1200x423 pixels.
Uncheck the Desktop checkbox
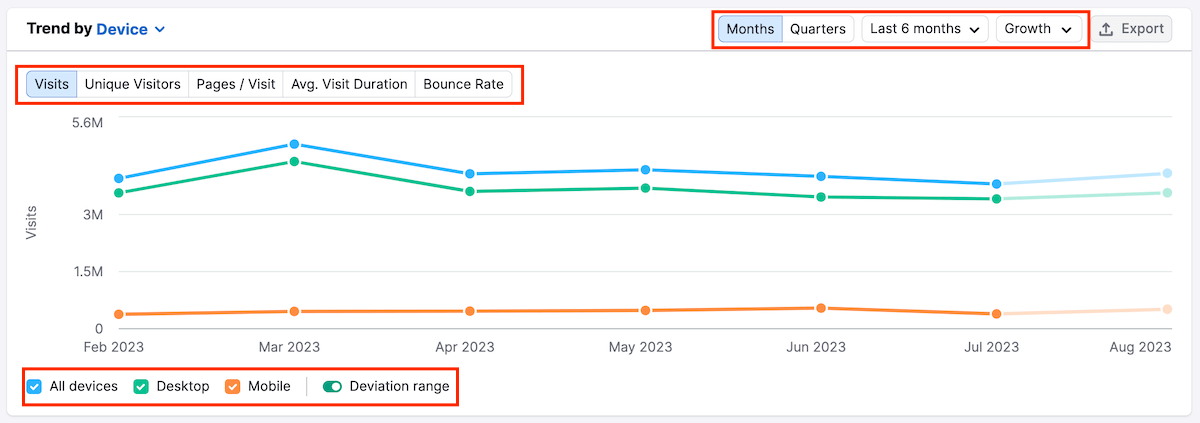pos(141,386)
